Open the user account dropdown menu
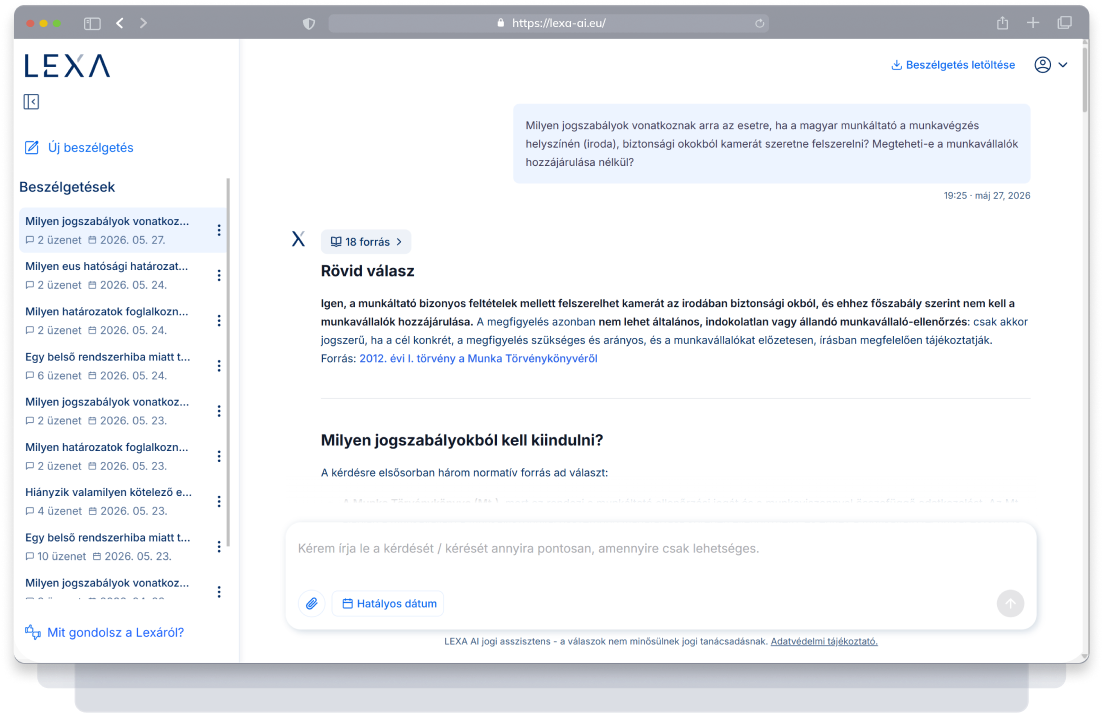The image size is (1104, 713). [1050, 65]
